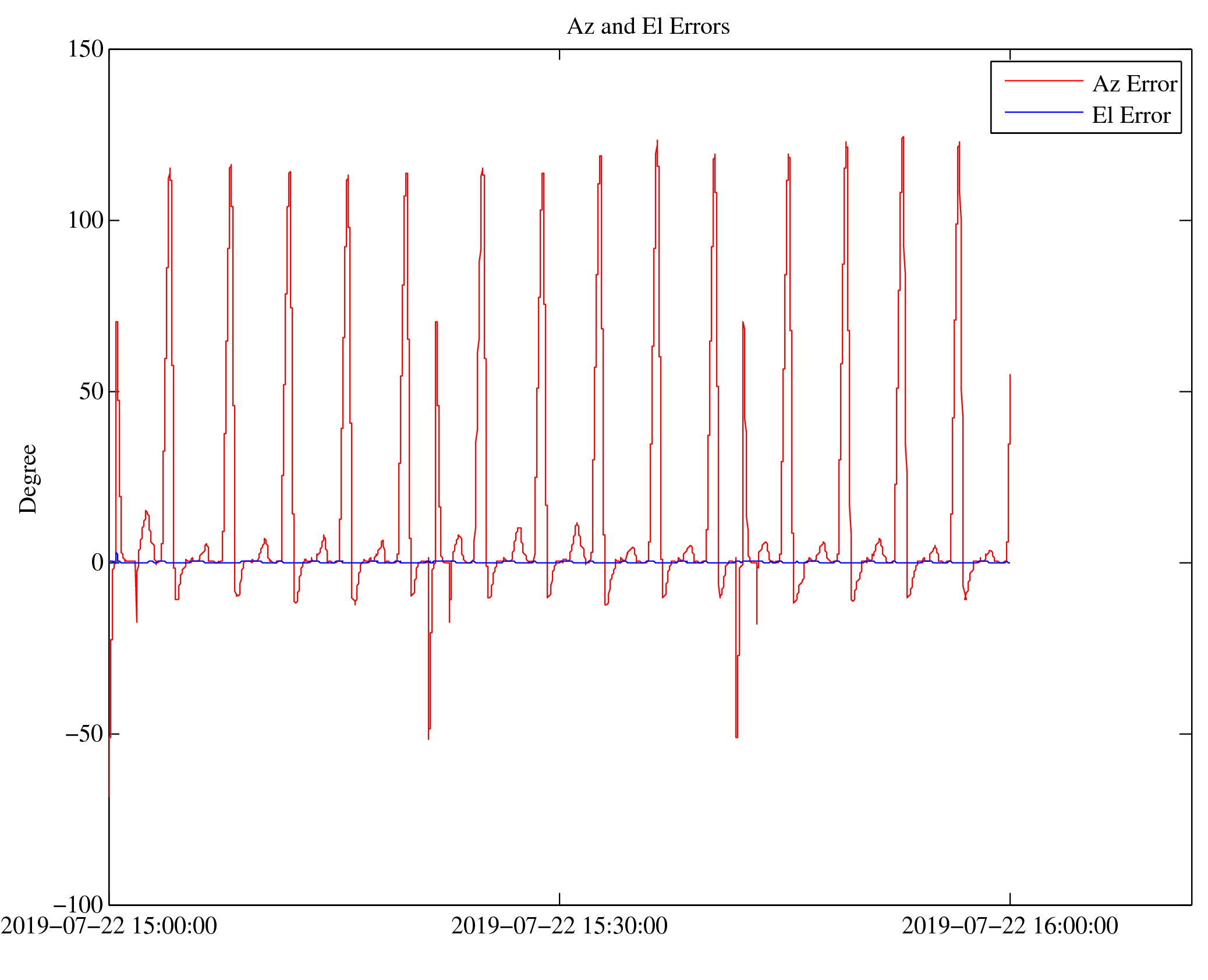Click the −50 y-axis tick label

pos(84,734)
